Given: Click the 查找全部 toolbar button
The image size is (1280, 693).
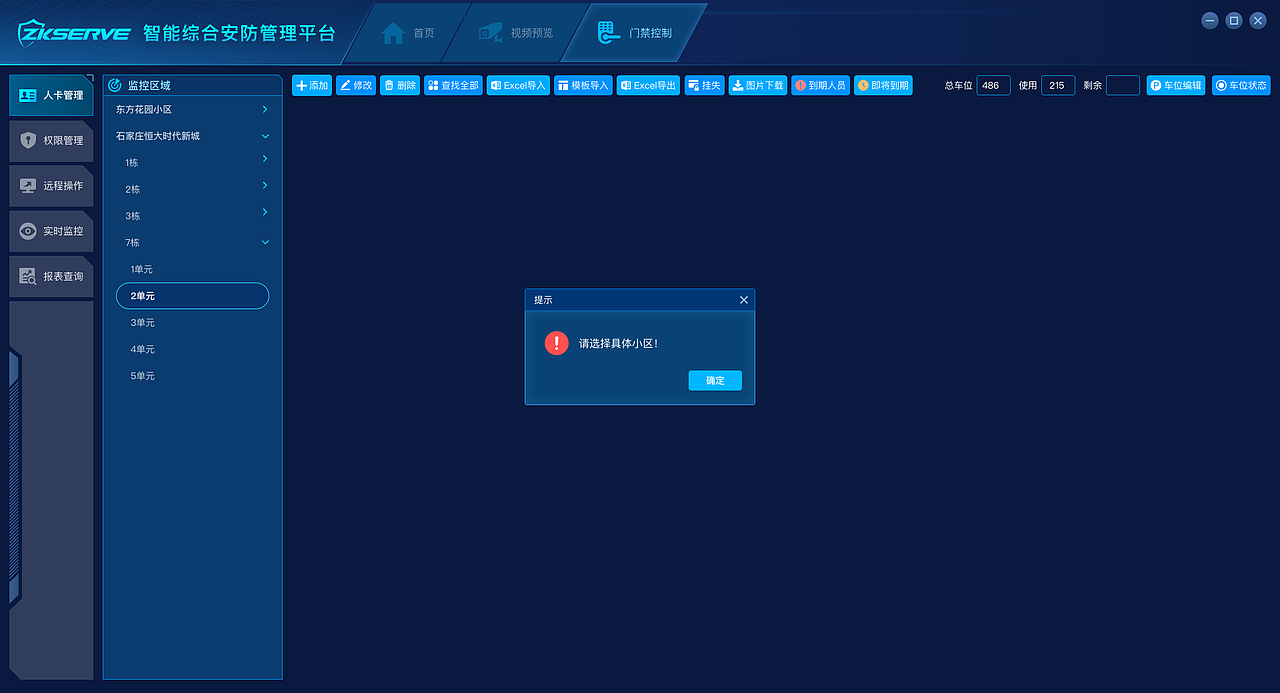Looking at the screenshot, I should click(453, 86).
